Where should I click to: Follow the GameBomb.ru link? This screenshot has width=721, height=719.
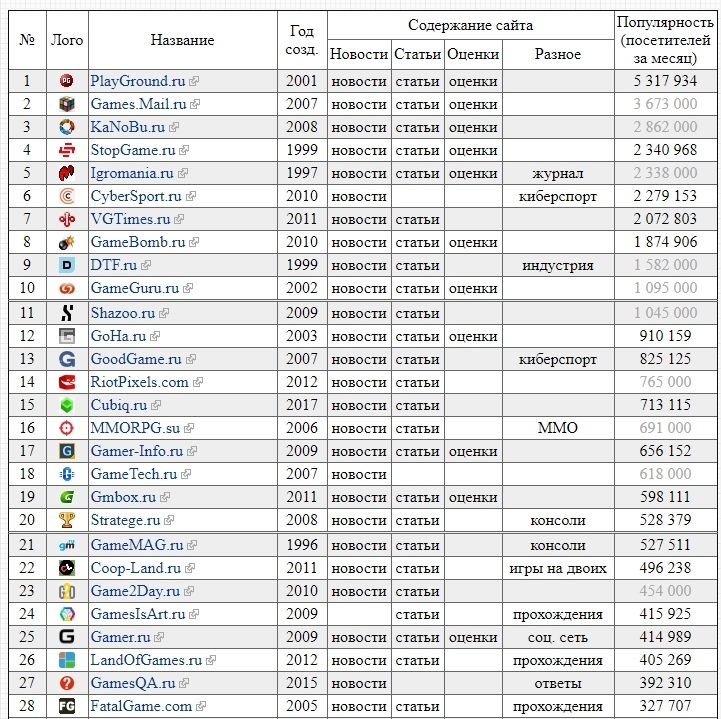[137, 242]
